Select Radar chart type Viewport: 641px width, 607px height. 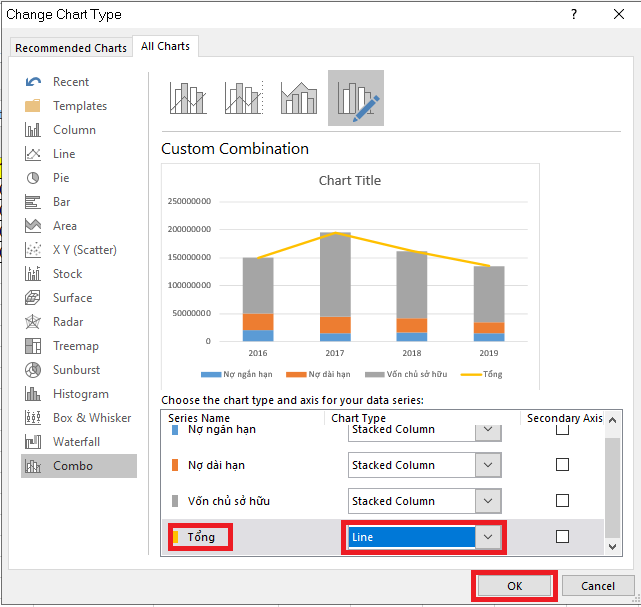pos(68,322)
